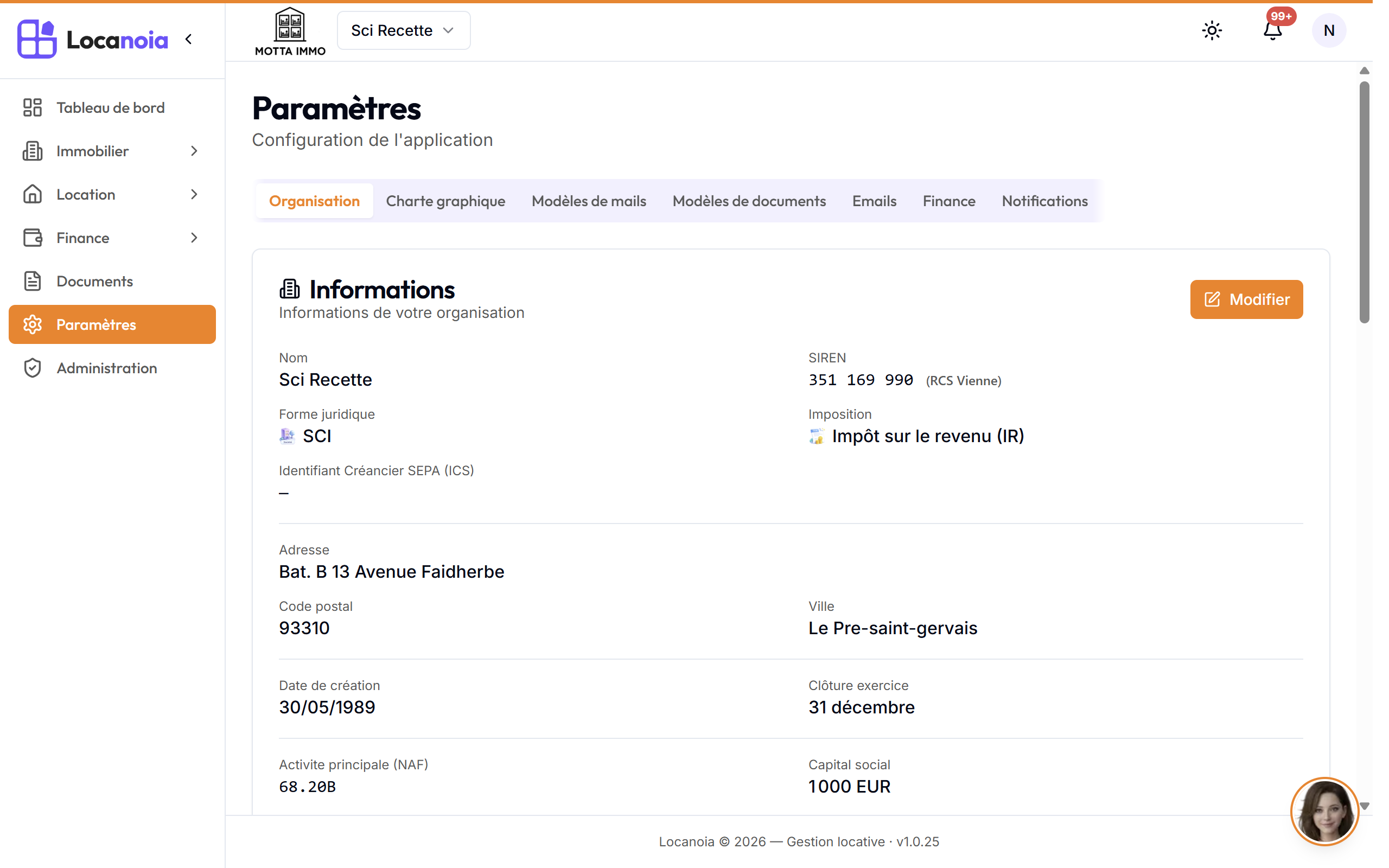The height and width of the screenshot is (868, 1389).
Task: Click the Finance wallet icon
Action: [33, 238]
